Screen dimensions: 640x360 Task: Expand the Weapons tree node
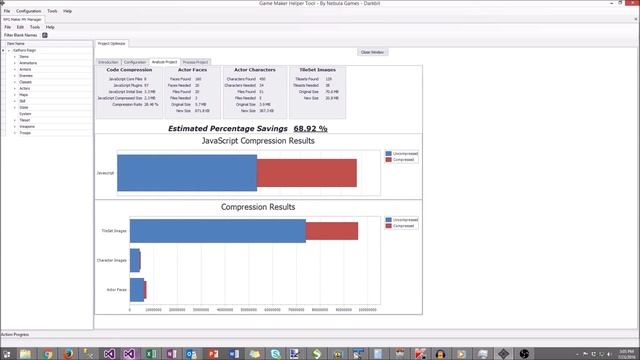pyautogui.click(x=15, y=127)
